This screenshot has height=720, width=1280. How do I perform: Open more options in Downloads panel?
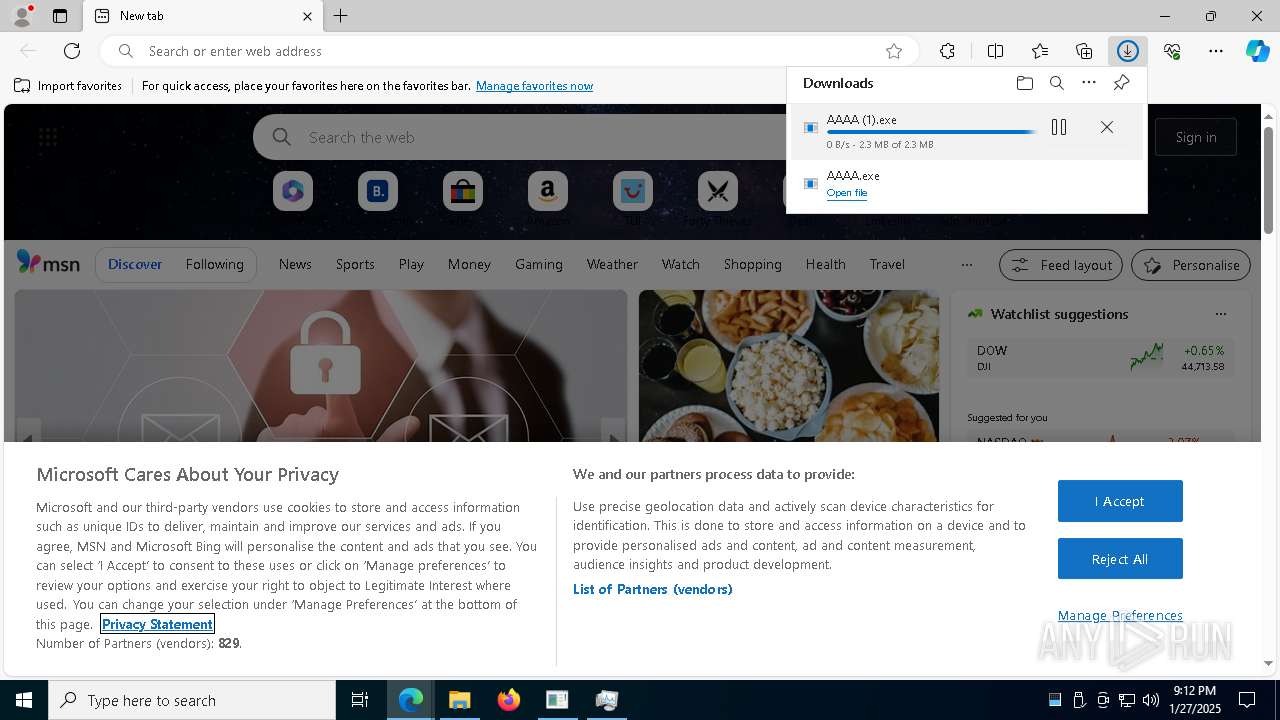(1089, 83)
